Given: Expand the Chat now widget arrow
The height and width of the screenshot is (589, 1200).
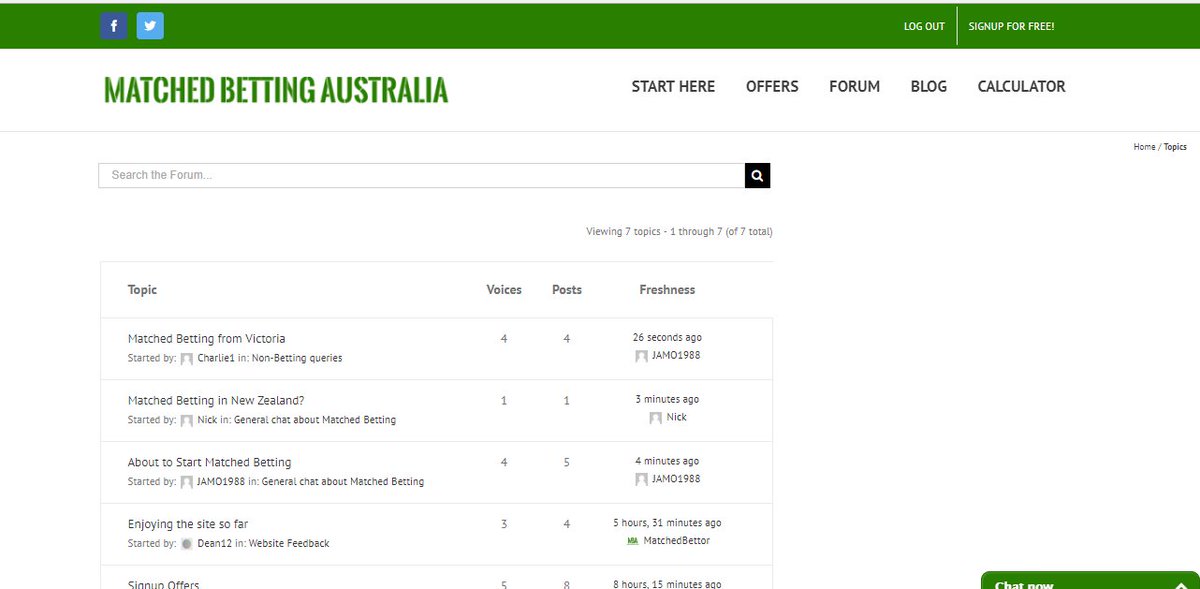Looking at the screenshot, I should coord(1181,586).
